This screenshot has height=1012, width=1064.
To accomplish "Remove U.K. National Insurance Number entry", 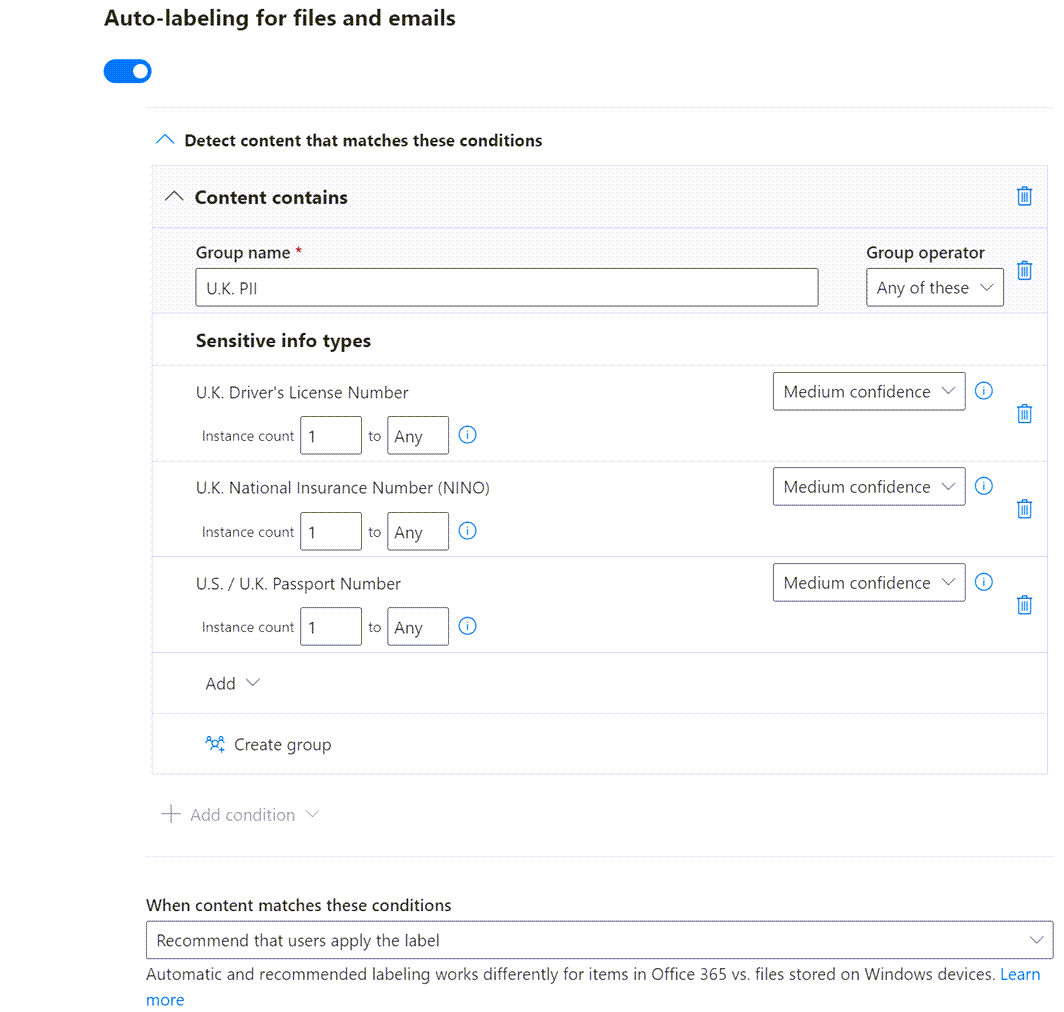I will coord(1024,509).
